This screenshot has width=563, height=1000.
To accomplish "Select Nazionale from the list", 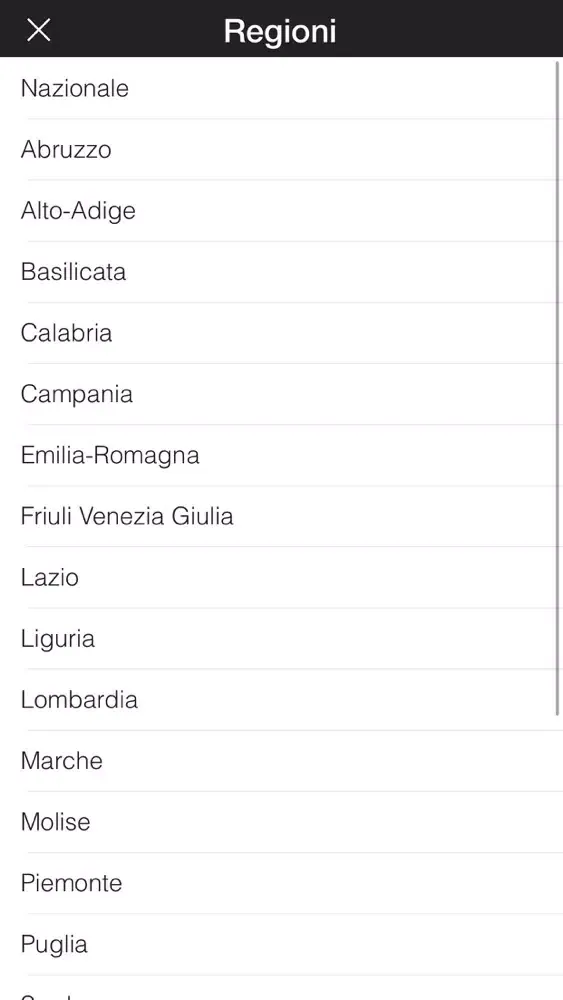I will pos(281,88).
